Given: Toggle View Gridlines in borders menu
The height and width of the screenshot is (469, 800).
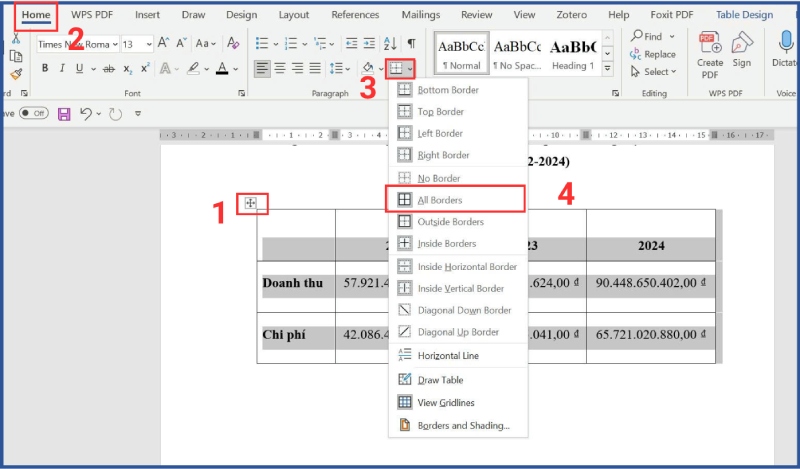Looking at the screenshot, I should click(x=446, y=402).
